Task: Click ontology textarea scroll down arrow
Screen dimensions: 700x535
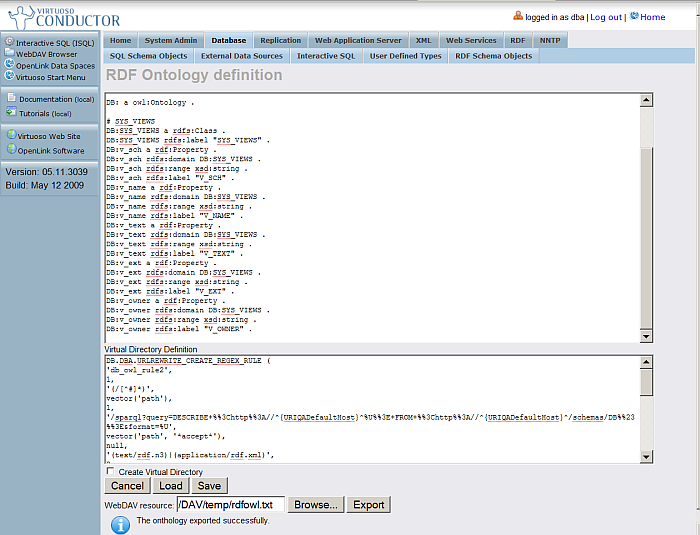Action: tap(646, 336)
